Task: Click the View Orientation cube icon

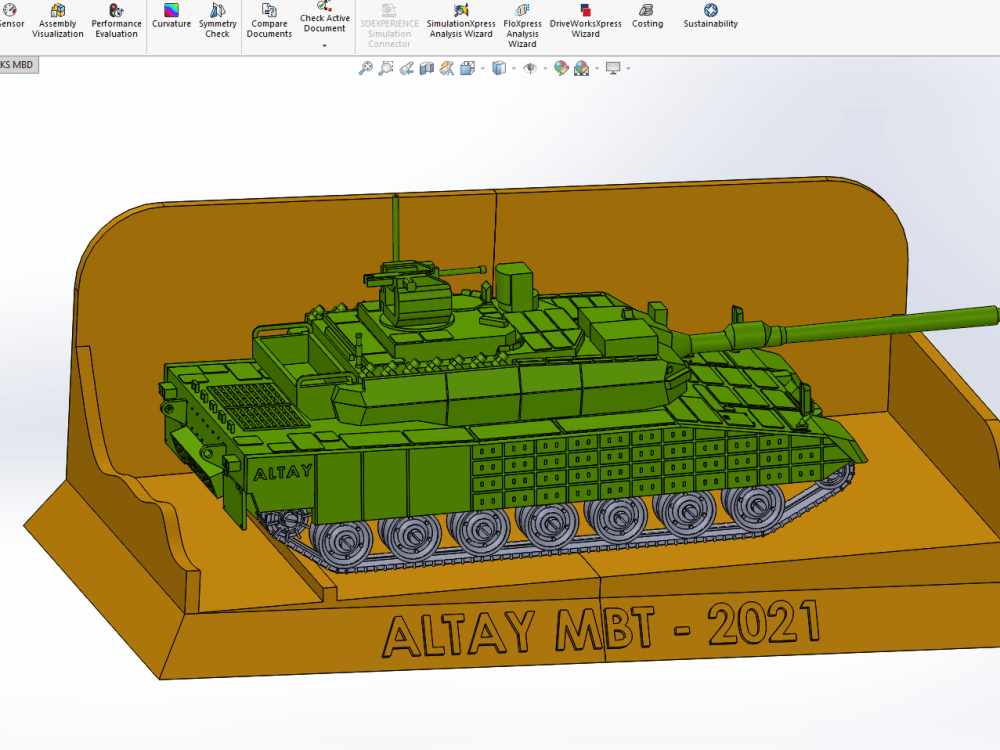Action: 467,68
